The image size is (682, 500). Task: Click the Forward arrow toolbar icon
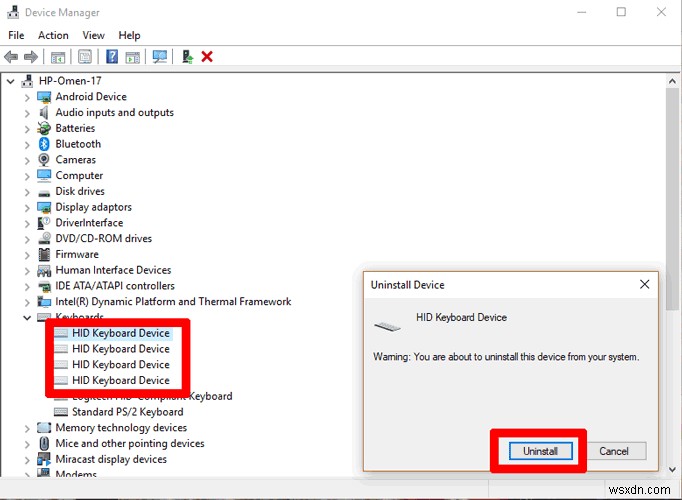(30, 57)
